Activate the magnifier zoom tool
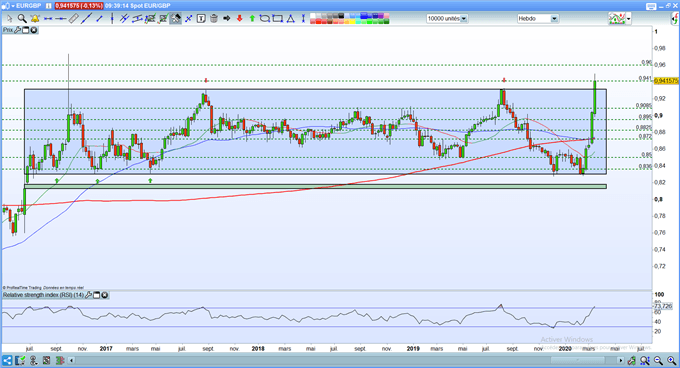Screen dimensions: 680x368 [22, 19]
